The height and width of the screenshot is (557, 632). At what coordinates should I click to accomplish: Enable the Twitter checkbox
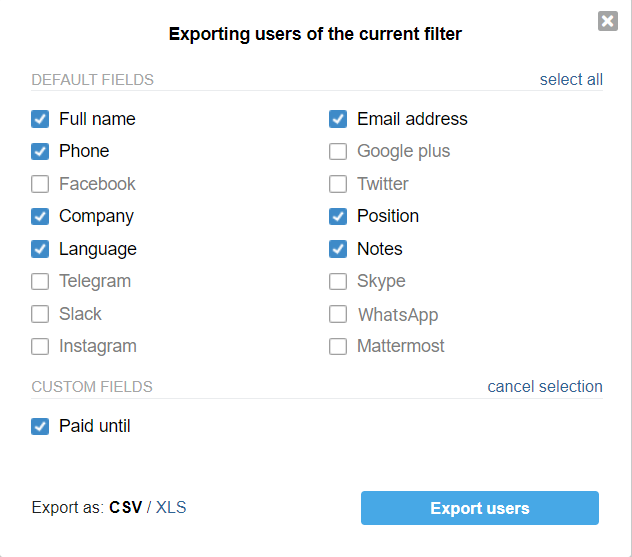tap(338, 184)
